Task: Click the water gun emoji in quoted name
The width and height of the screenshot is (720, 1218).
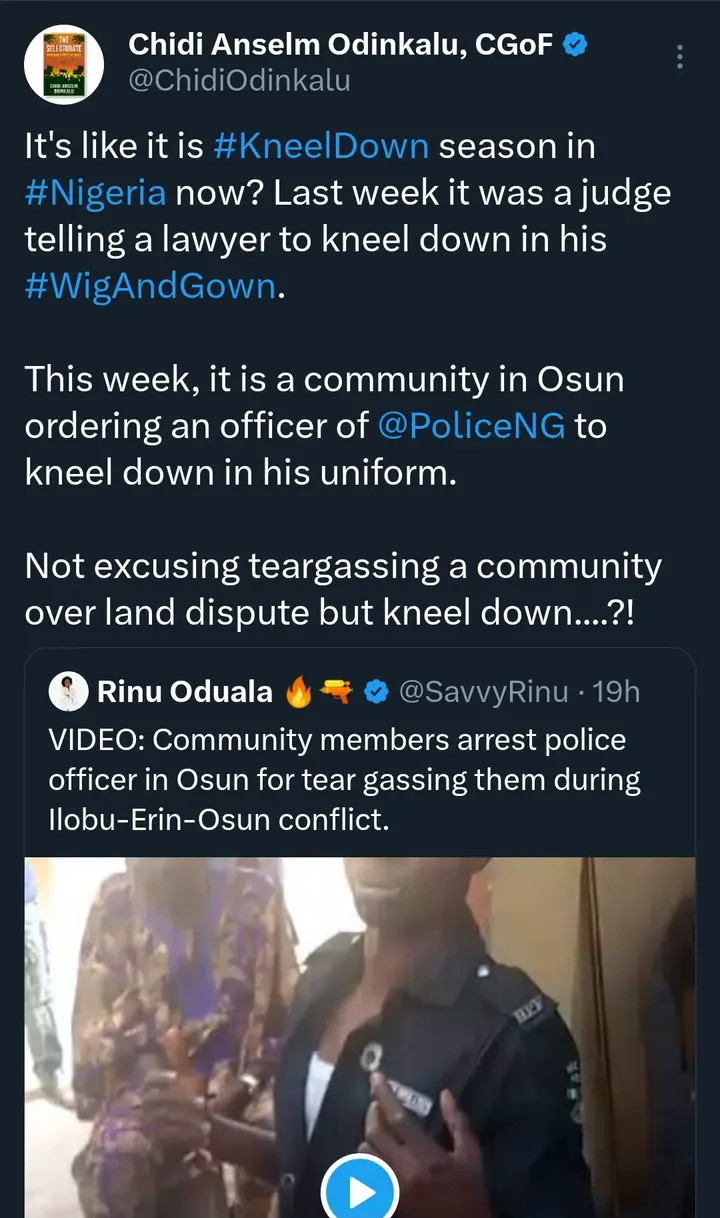Action: (x=335, y=691)
